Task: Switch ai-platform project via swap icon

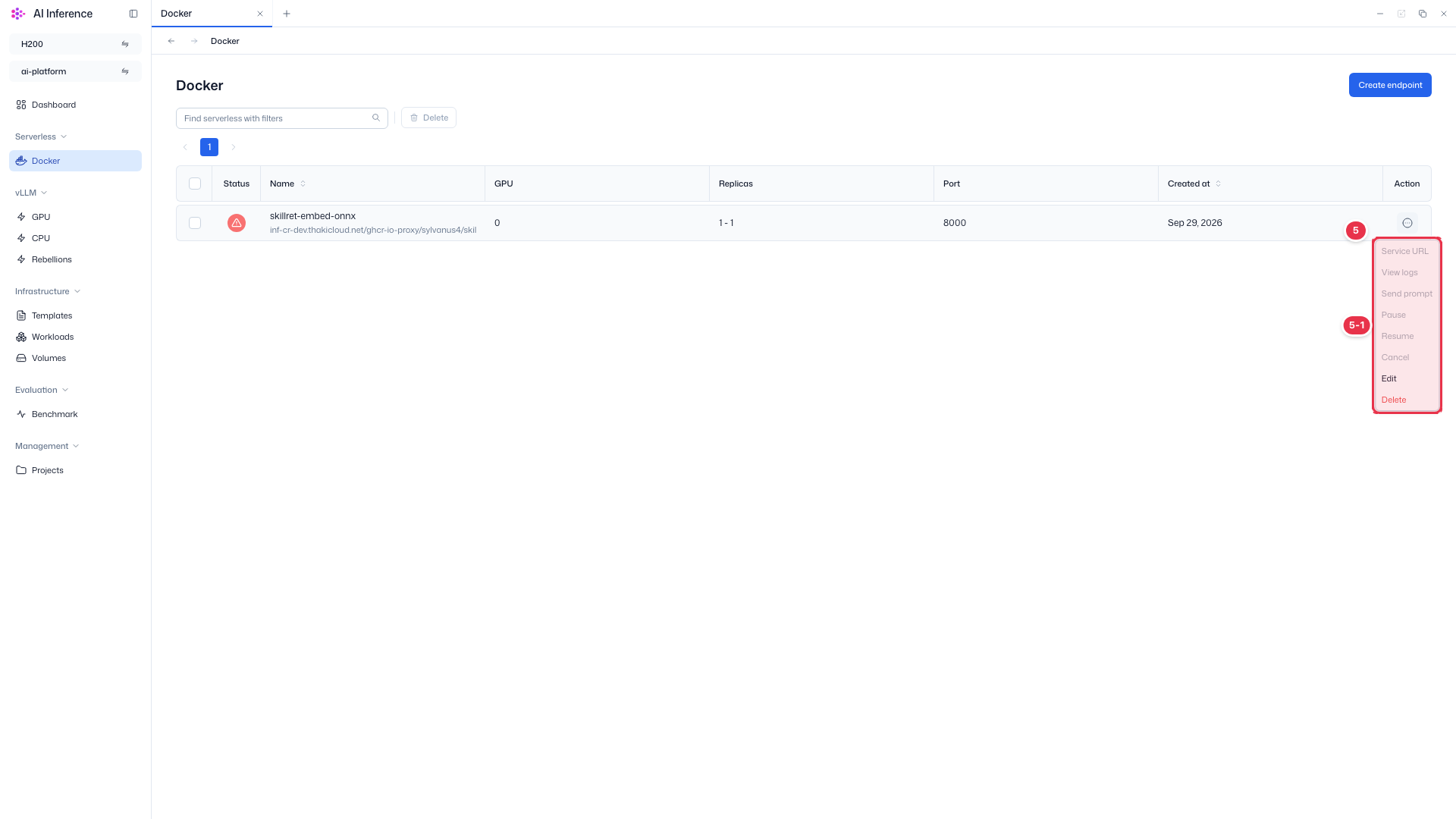Action: pyautogui.click(x=125, y=71)
